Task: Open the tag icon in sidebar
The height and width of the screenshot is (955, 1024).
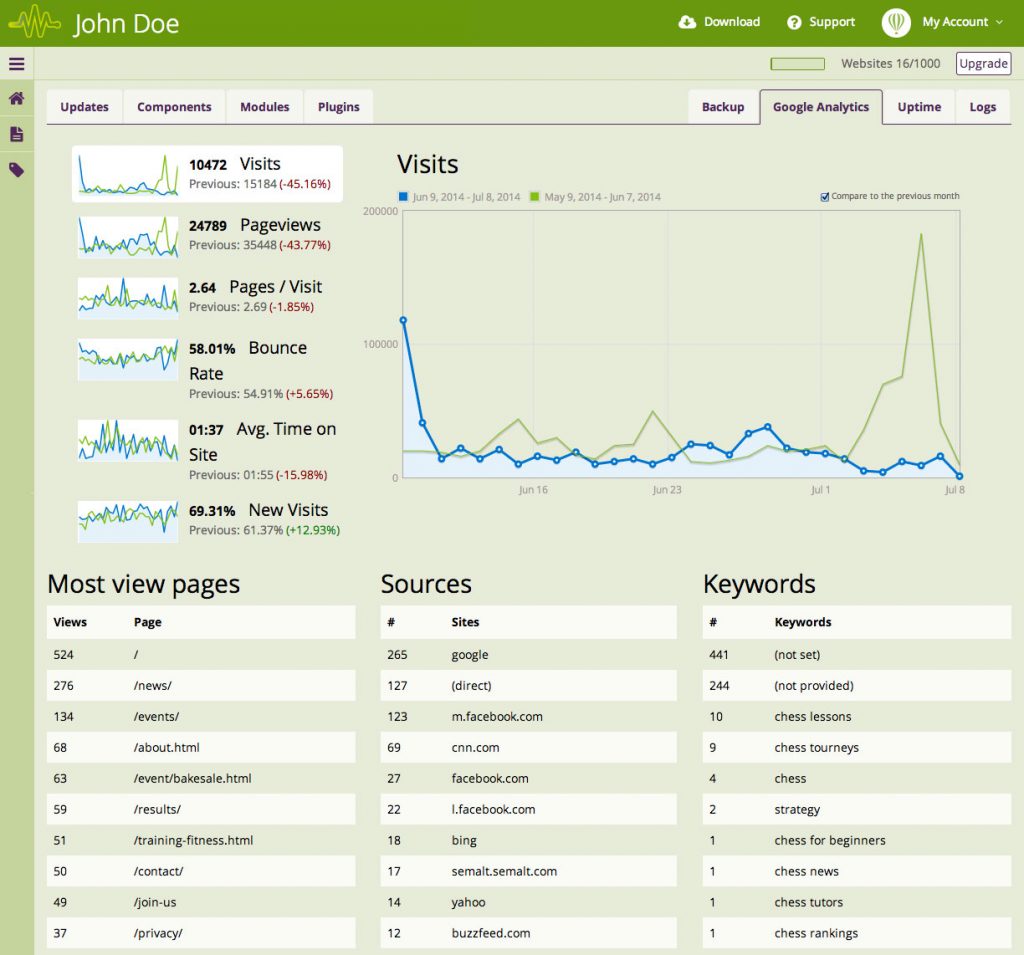Action: [x=16, y=170]
